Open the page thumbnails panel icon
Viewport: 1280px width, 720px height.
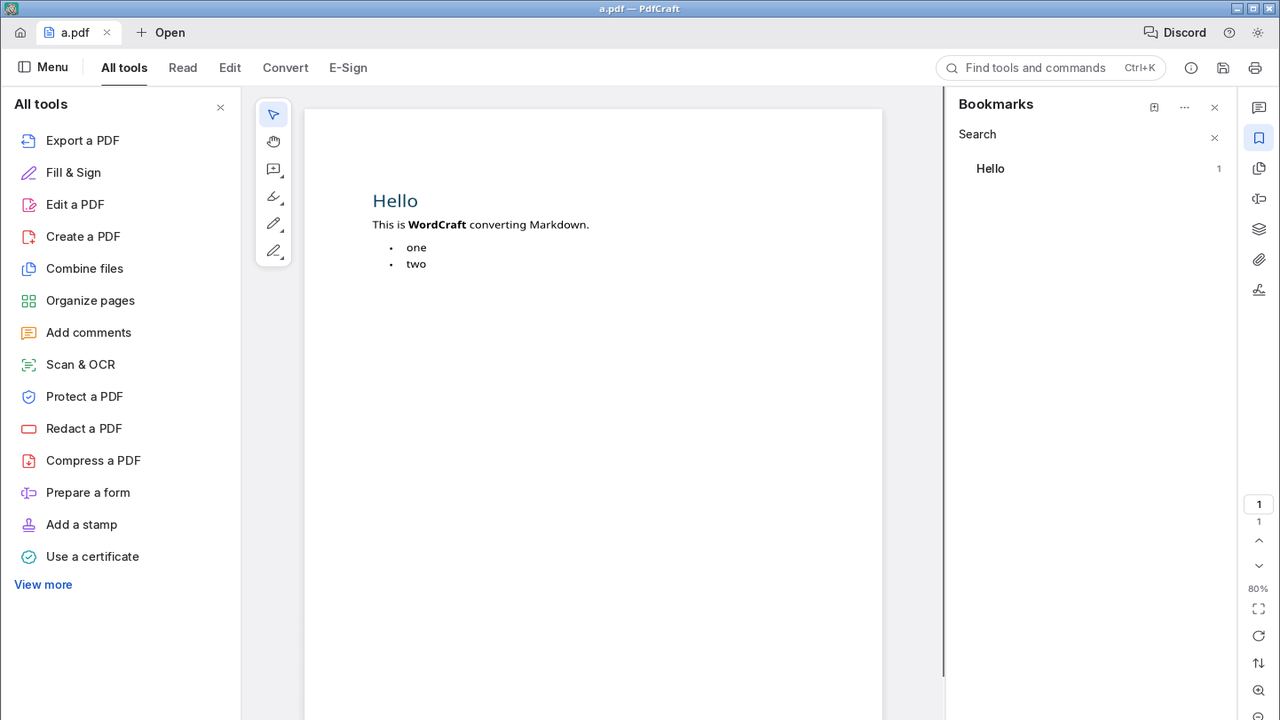pyautogui.click(x=1259, y=168)
